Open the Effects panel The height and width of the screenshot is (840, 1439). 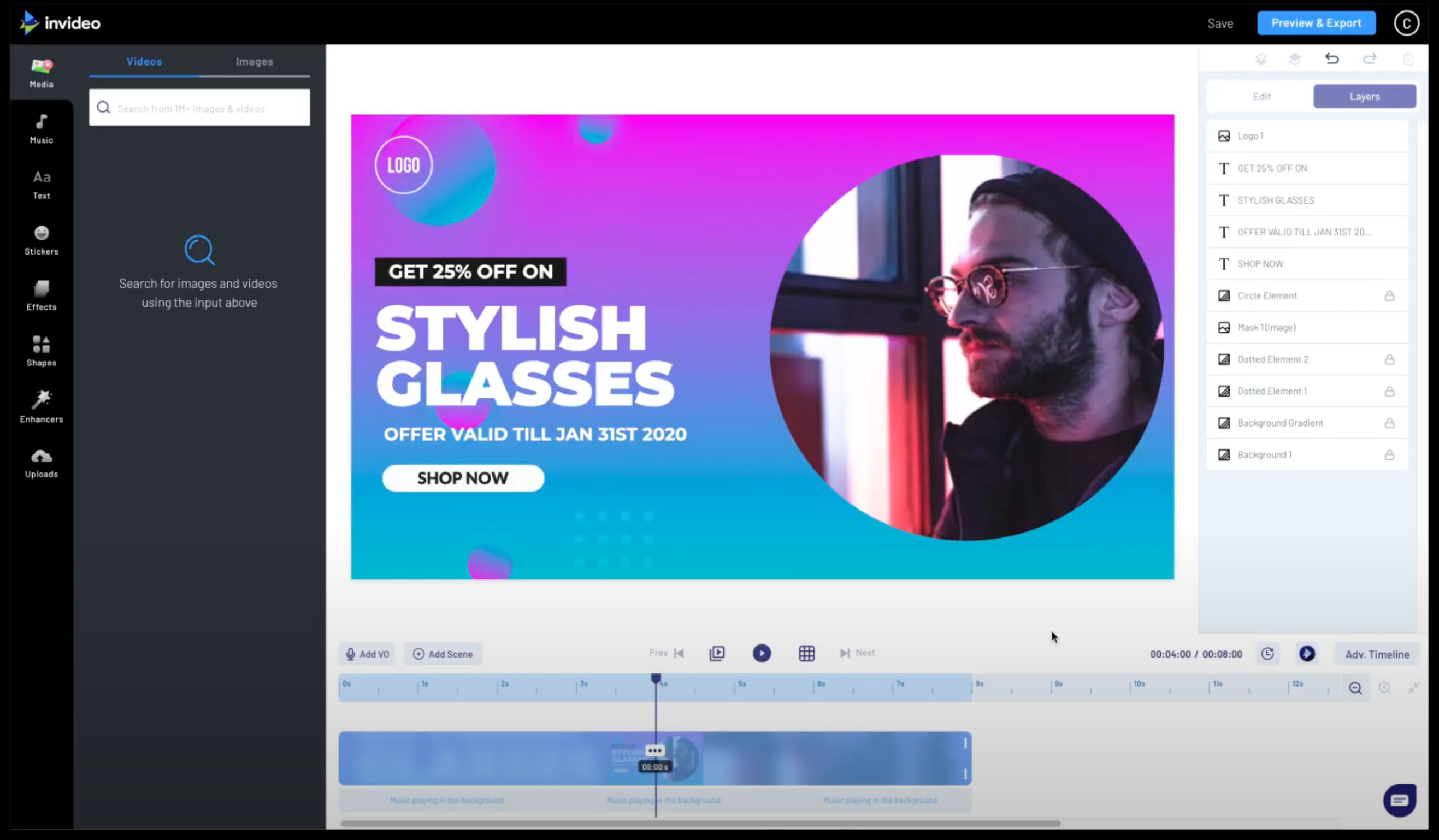pos(41,295)
